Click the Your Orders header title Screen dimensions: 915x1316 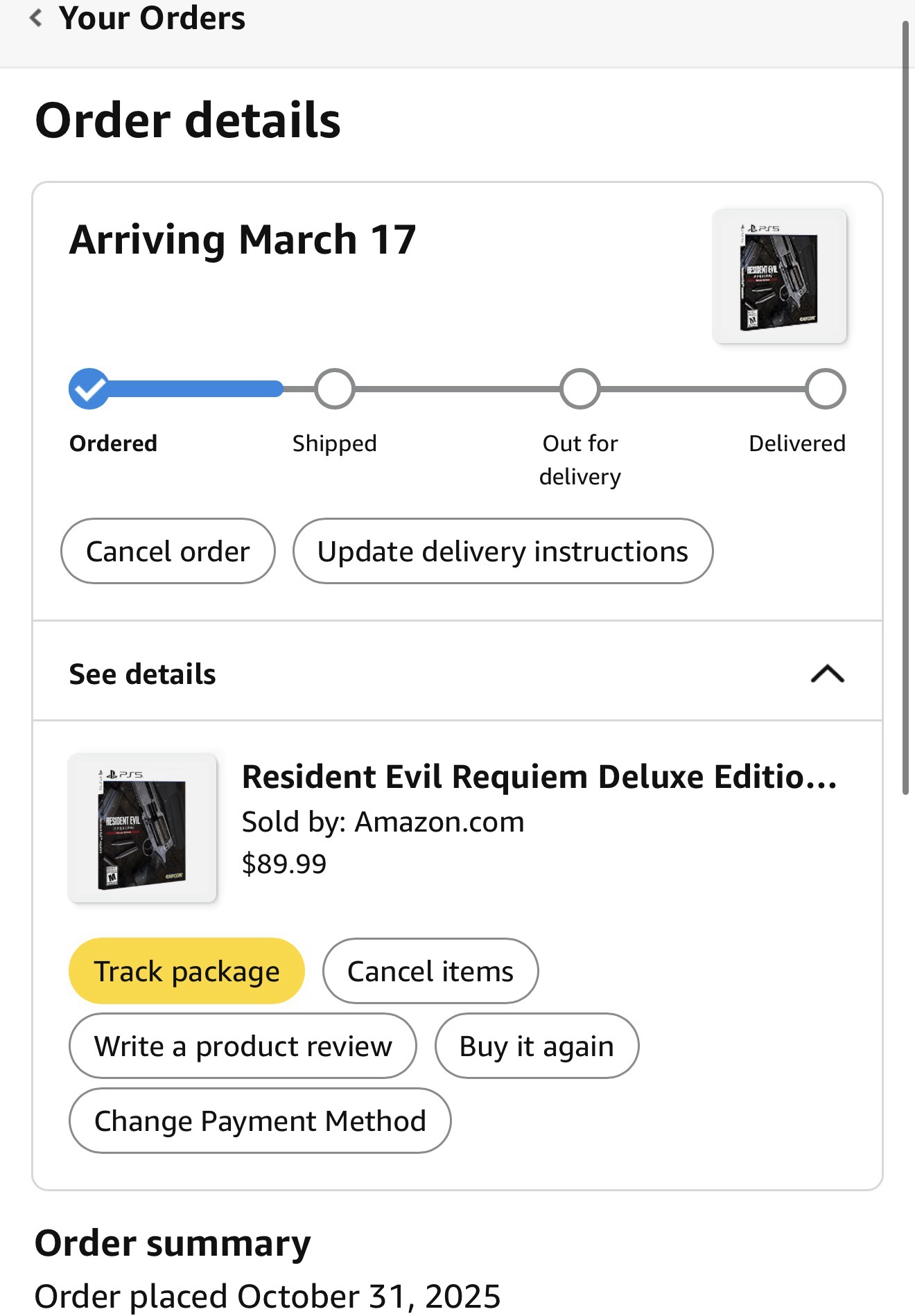pyautogui.click(x=152, y=18)
